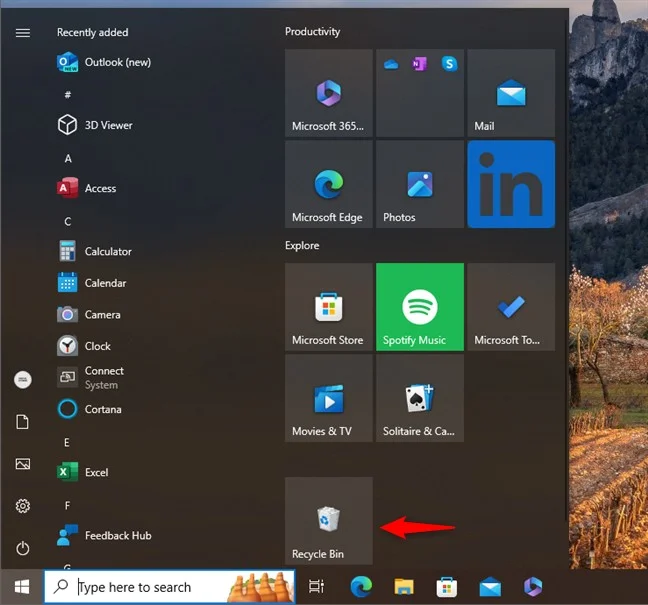This screenshot has height=605, width=648.
Task: Open the Microsoft Edge tile
Action: coord(329,184)
